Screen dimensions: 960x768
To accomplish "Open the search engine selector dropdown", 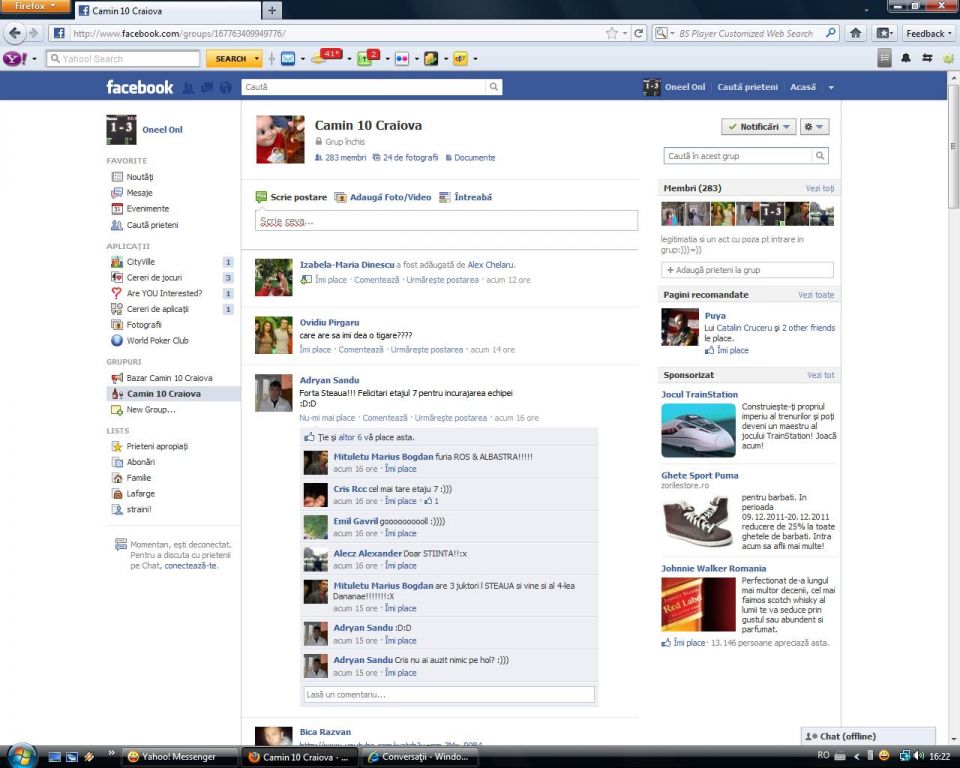I will click(x=664, y=33).
